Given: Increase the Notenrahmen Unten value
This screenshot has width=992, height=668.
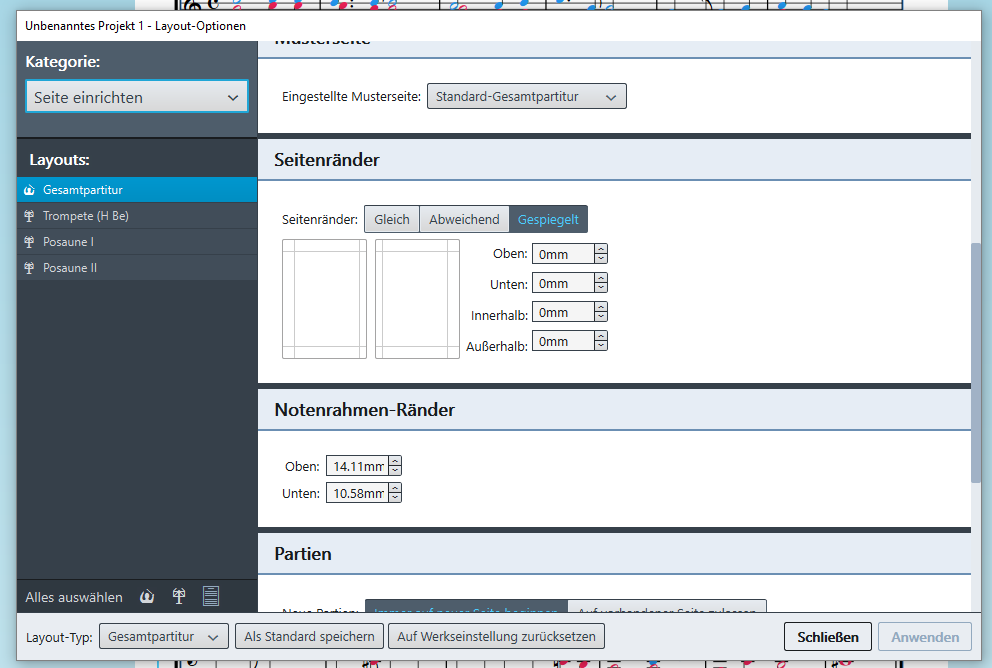Looking at the screenshot, I should tap(395, 488).
